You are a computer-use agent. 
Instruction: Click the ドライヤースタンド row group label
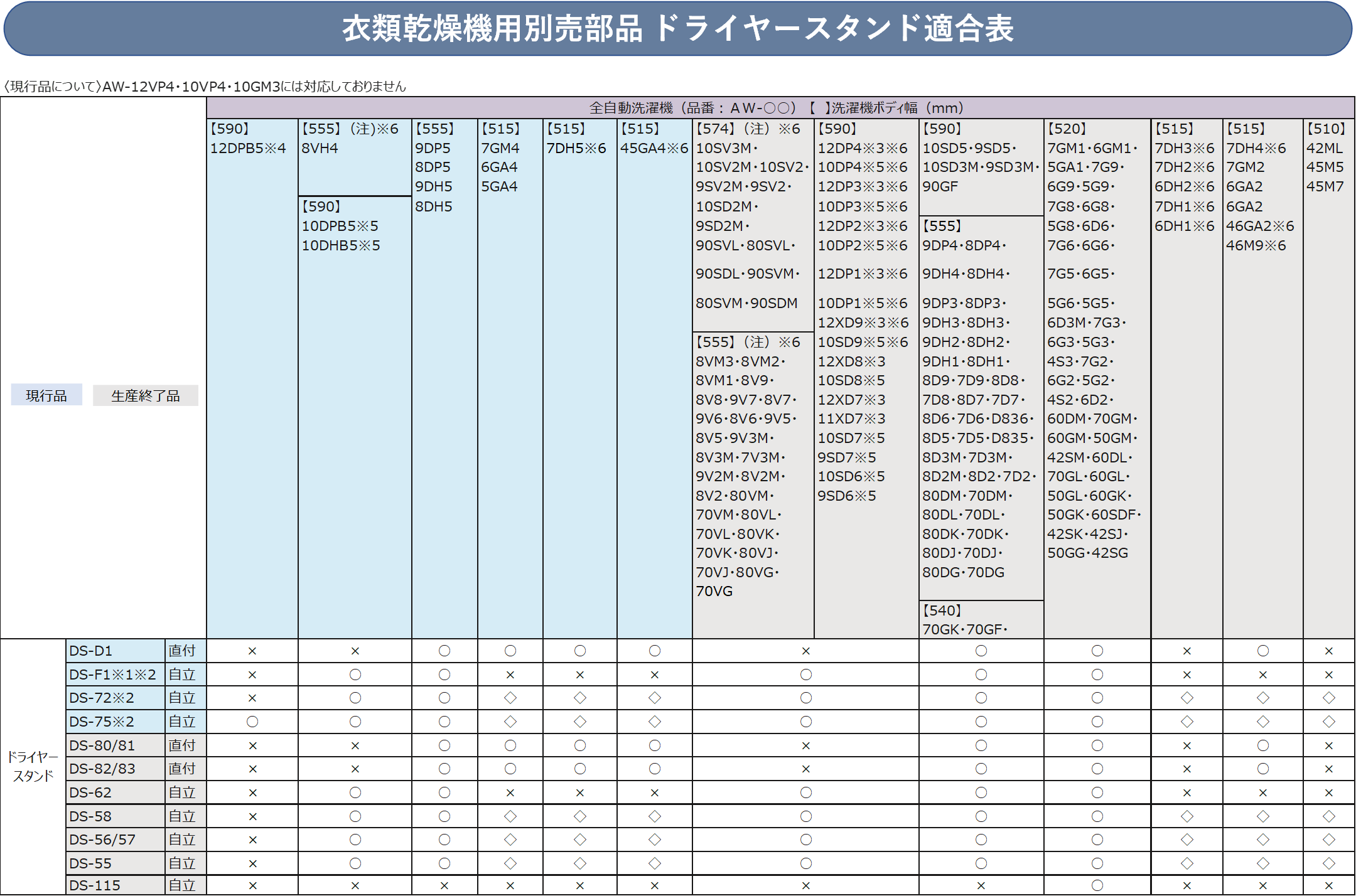[33, 766]
